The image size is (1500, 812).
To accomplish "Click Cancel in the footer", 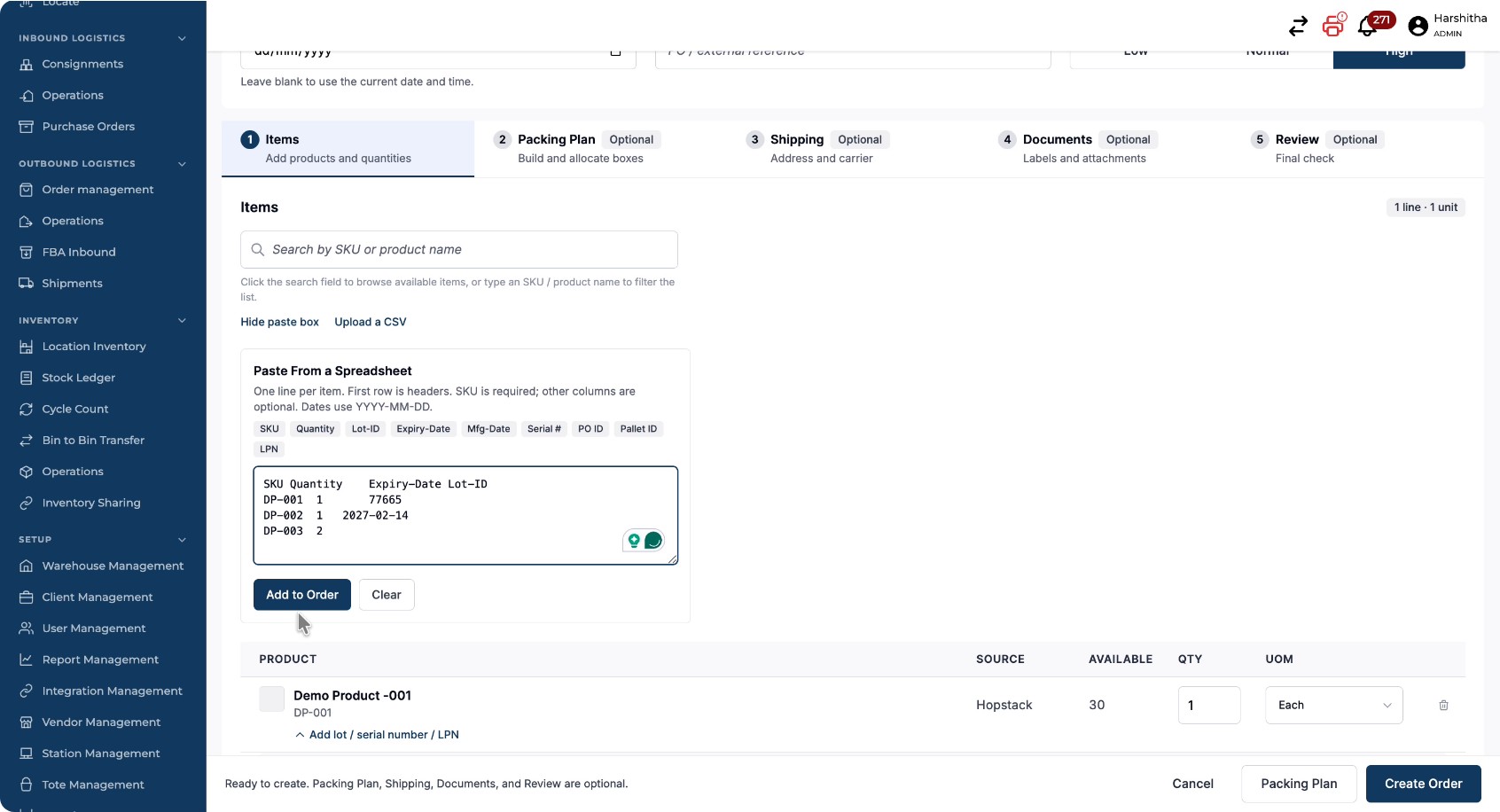I will click(x=1193, y=784).
